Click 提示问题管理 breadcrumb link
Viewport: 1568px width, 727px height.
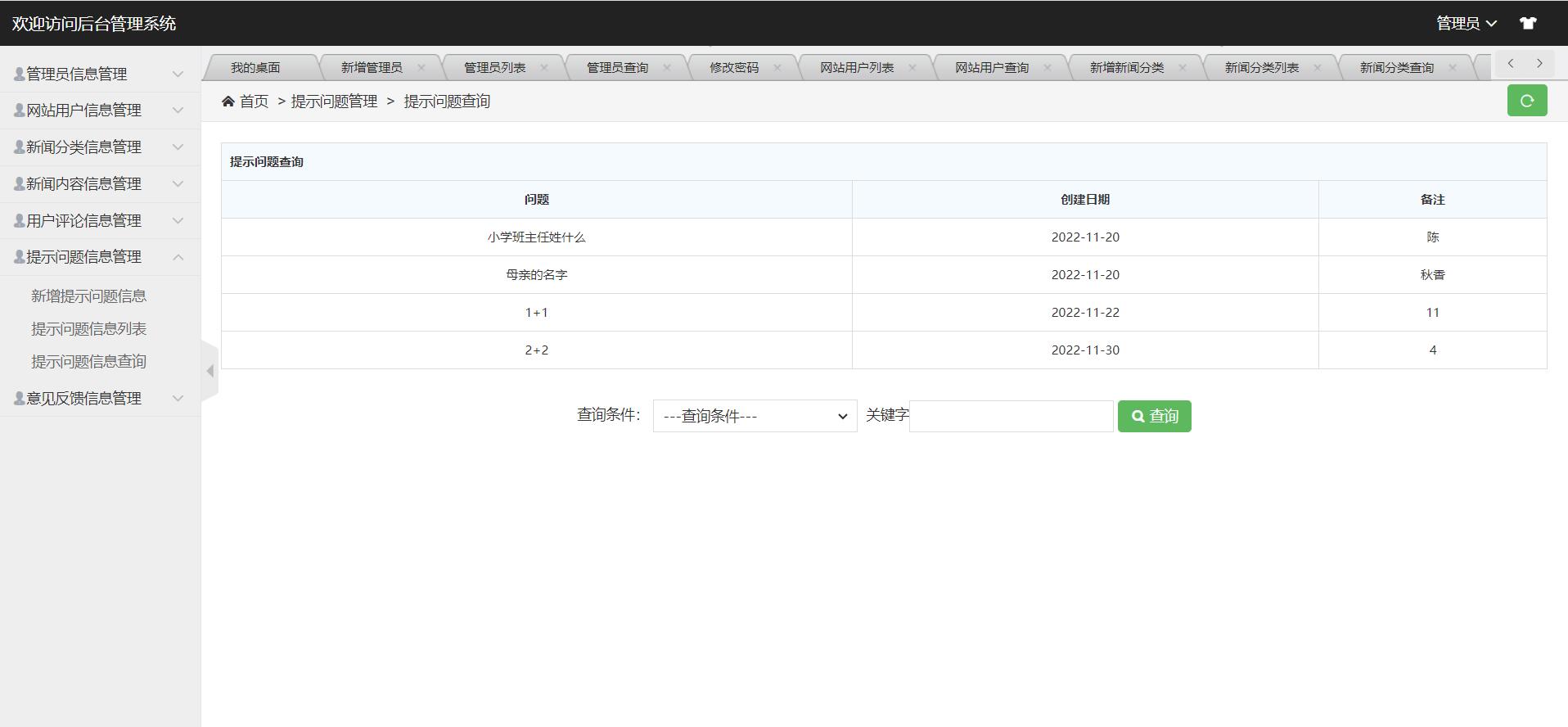click(334, 101)
